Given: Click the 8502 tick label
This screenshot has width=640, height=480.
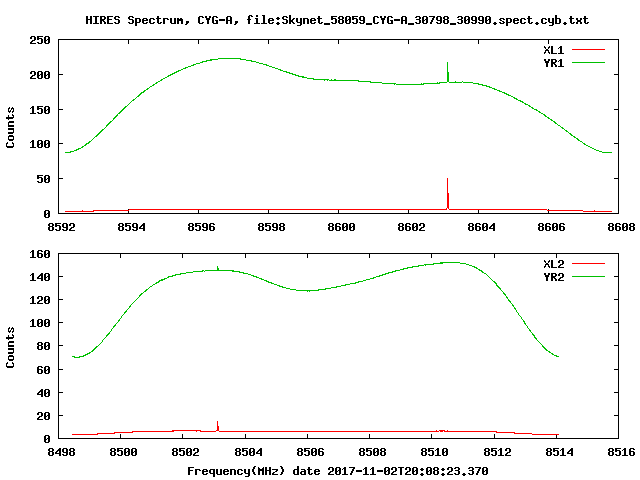Looking at the screenshot, I should [185, 452].
